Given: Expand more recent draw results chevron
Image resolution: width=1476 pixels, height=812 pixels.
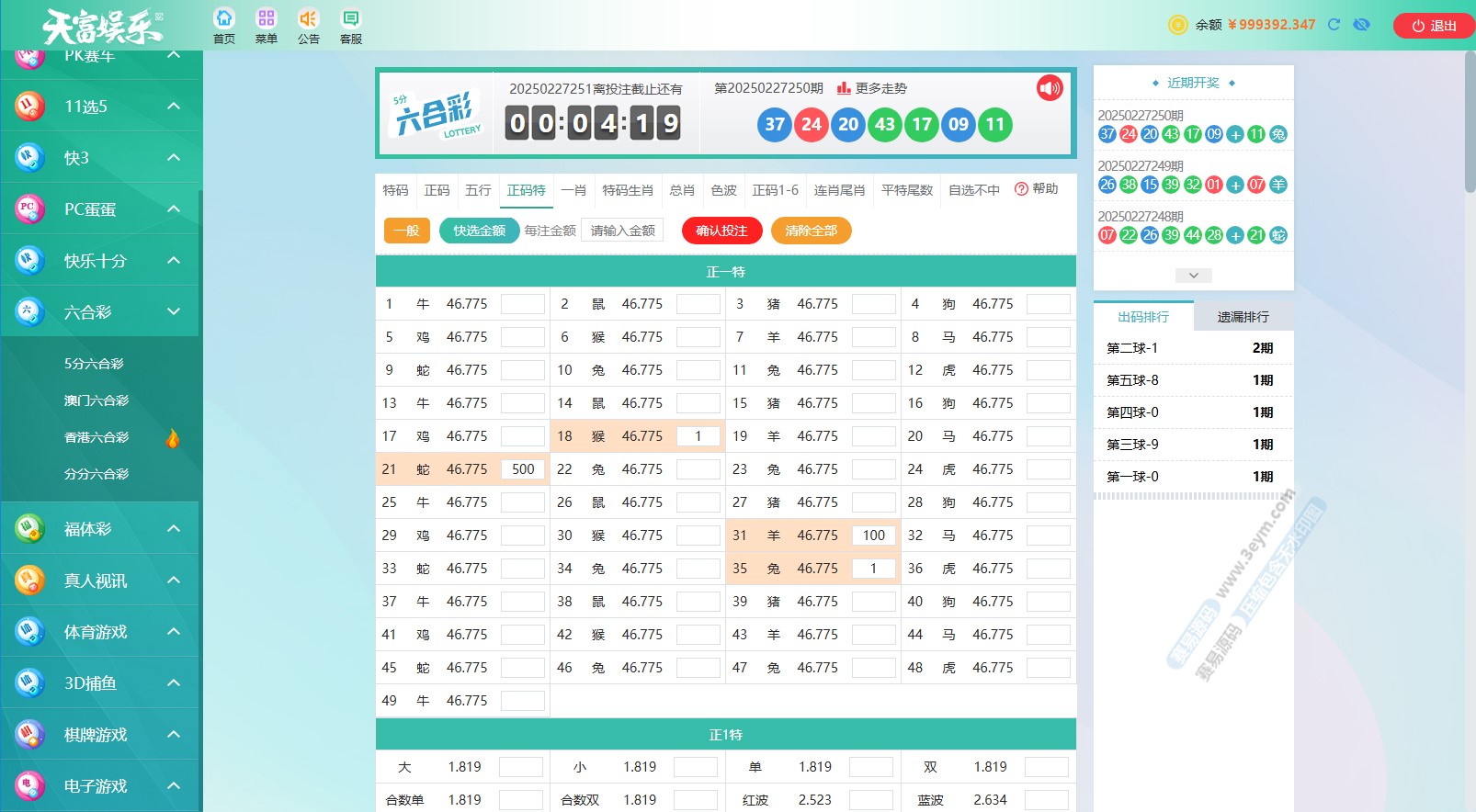Looking at the screenshot, I should pyautogui.click(x=1193, y=276).
